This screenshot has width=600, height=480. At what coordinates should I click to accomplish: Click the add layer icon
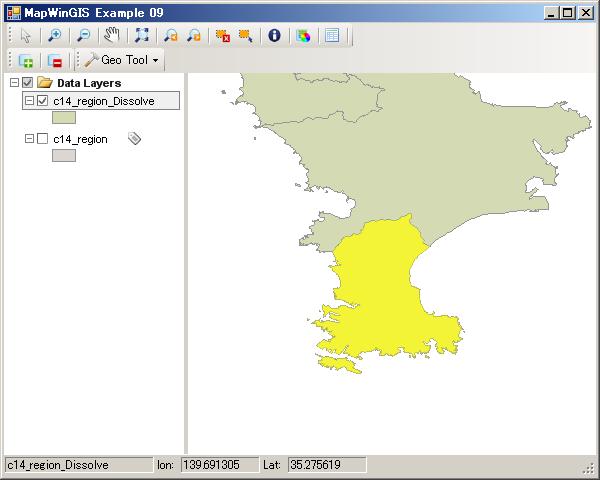click(26, 61)
